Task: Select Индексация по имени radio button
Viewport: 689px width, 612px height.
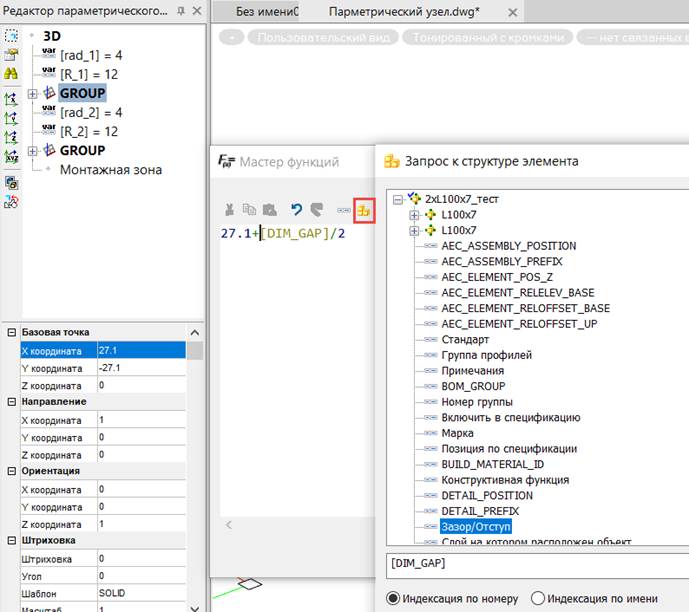Action: [x=537, y=598]
